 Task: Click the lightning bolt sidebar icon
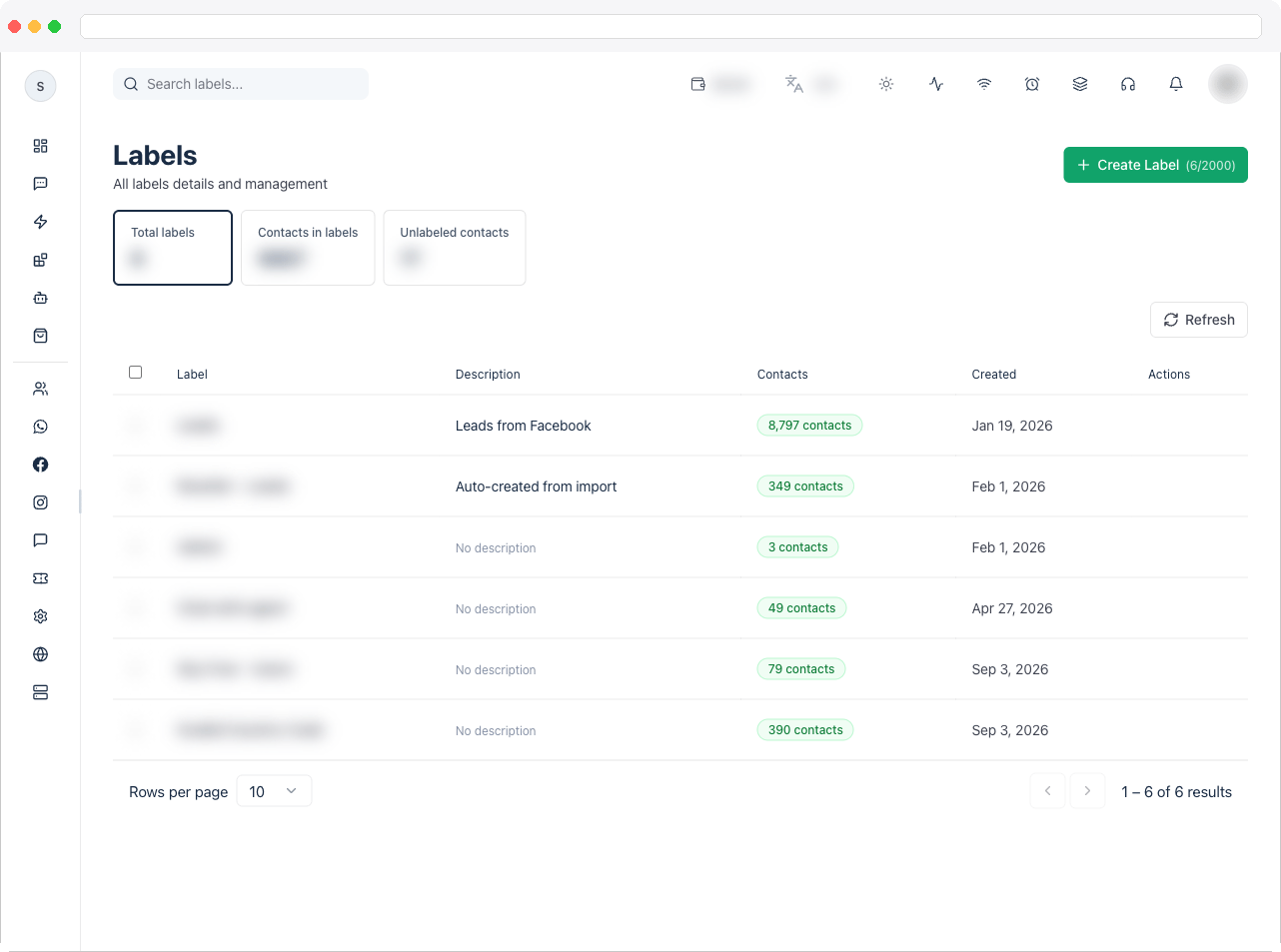40,222
